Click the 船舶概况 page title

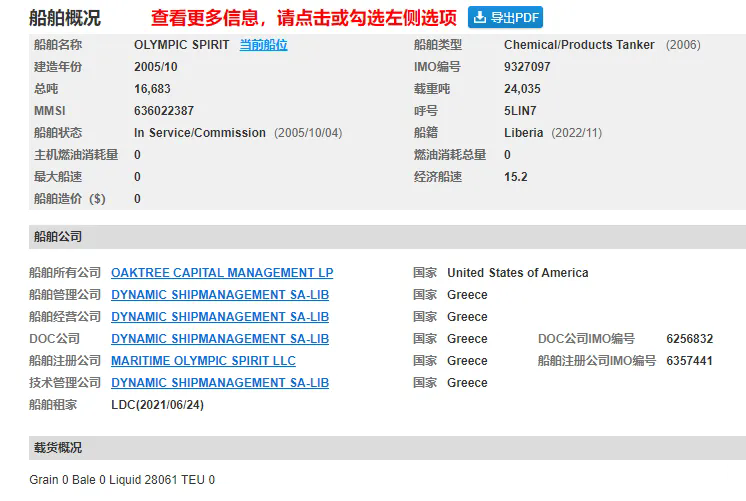point(65,18)
